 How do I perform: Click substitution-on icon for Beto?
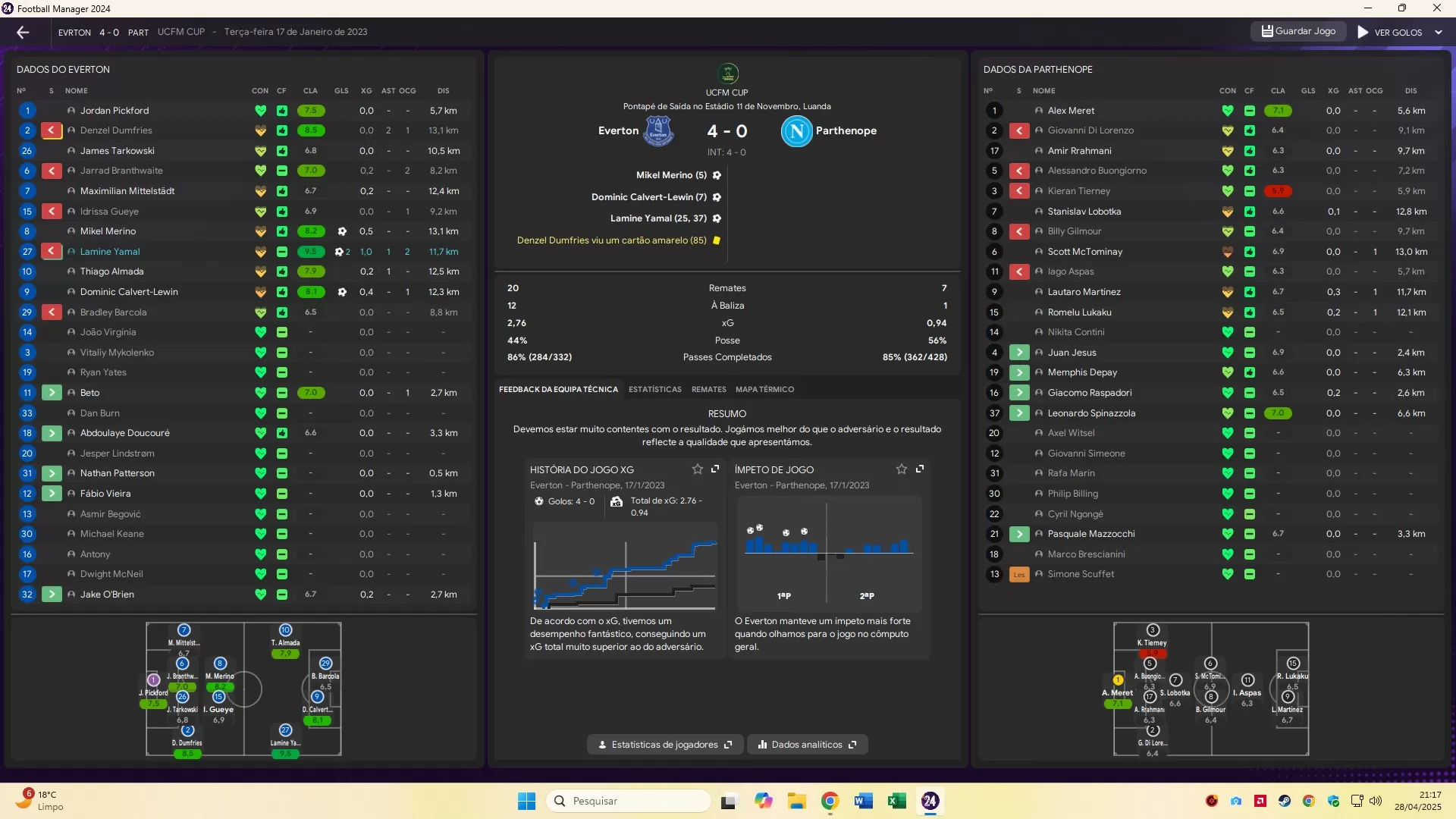click(52, 393)
